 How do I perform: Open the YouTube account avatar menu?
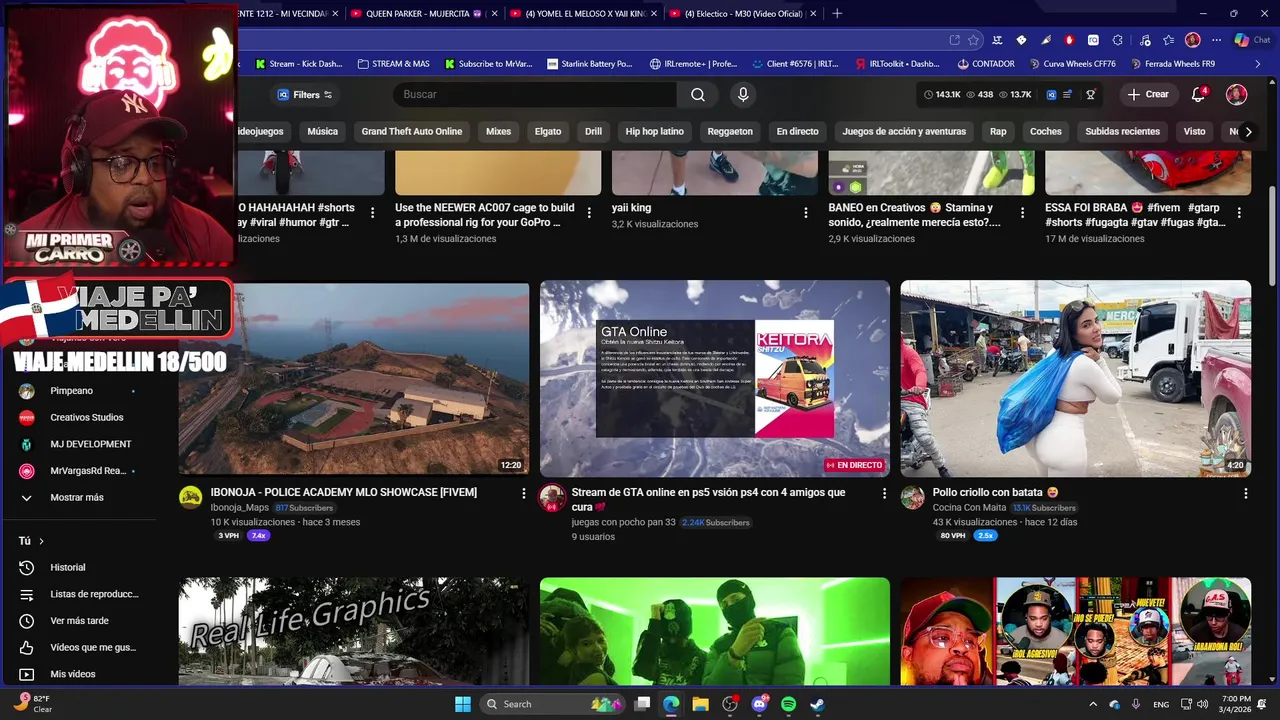click(1237, 94)
